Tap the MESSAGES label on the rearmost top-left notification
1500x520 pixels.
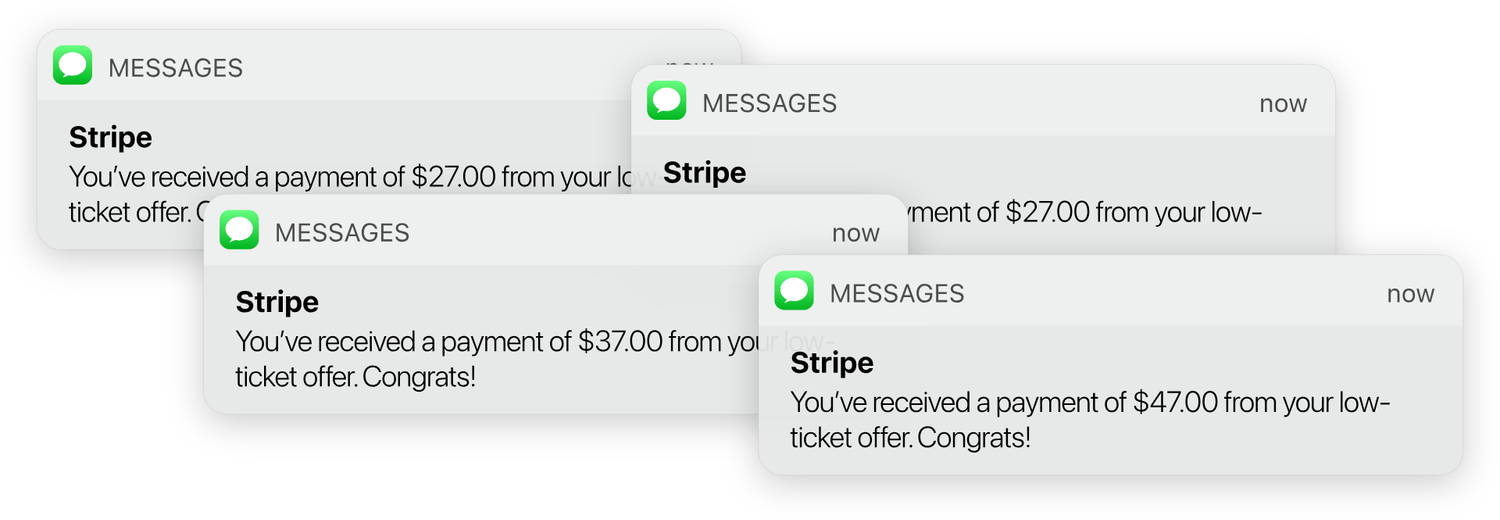click(175, 68)
